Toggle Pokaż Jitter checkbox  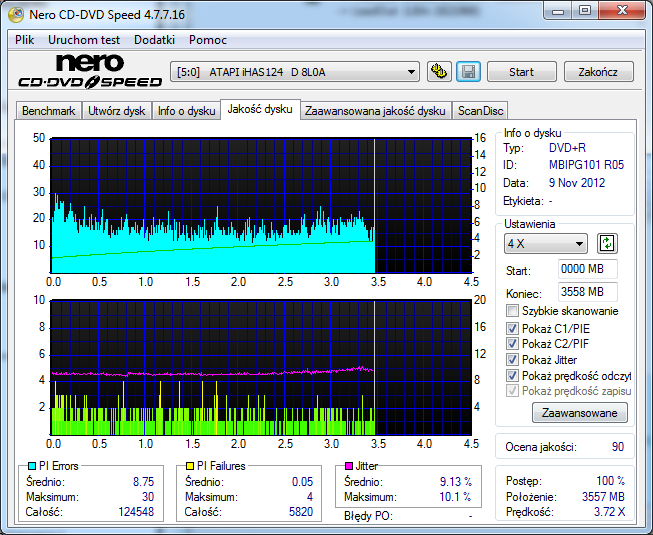point(512,360)
